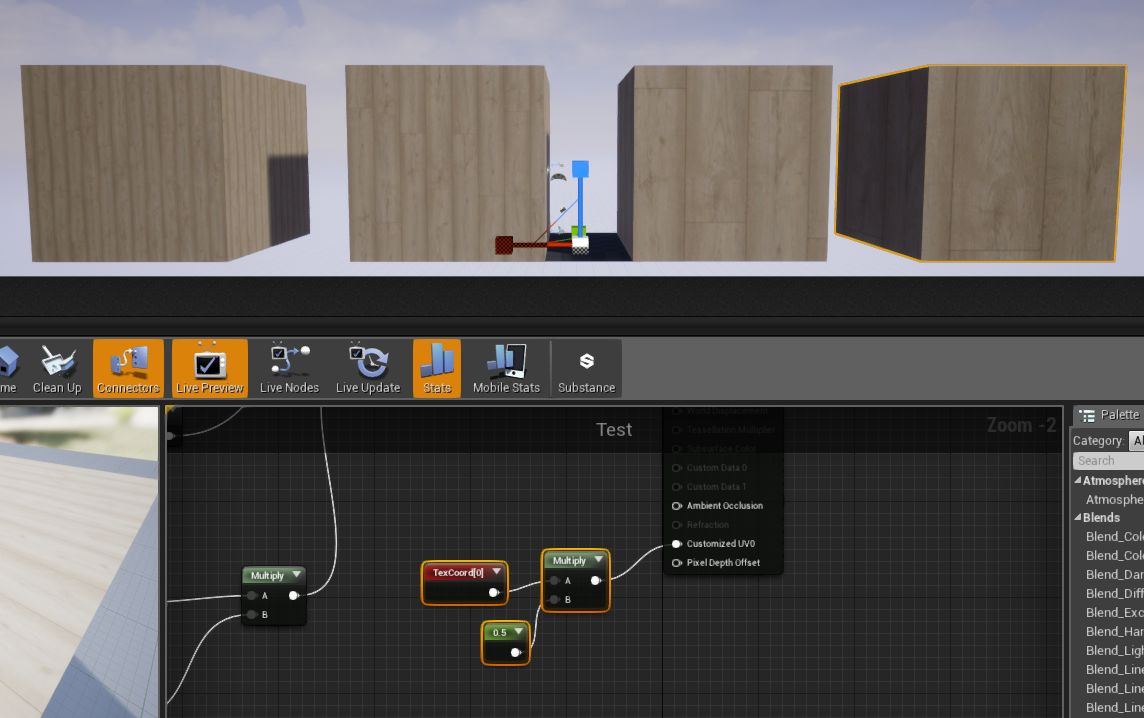Viewport: 1144px width, 718px height.
Task: Click the Pixel Depth Offset pin
Action: 676,563
